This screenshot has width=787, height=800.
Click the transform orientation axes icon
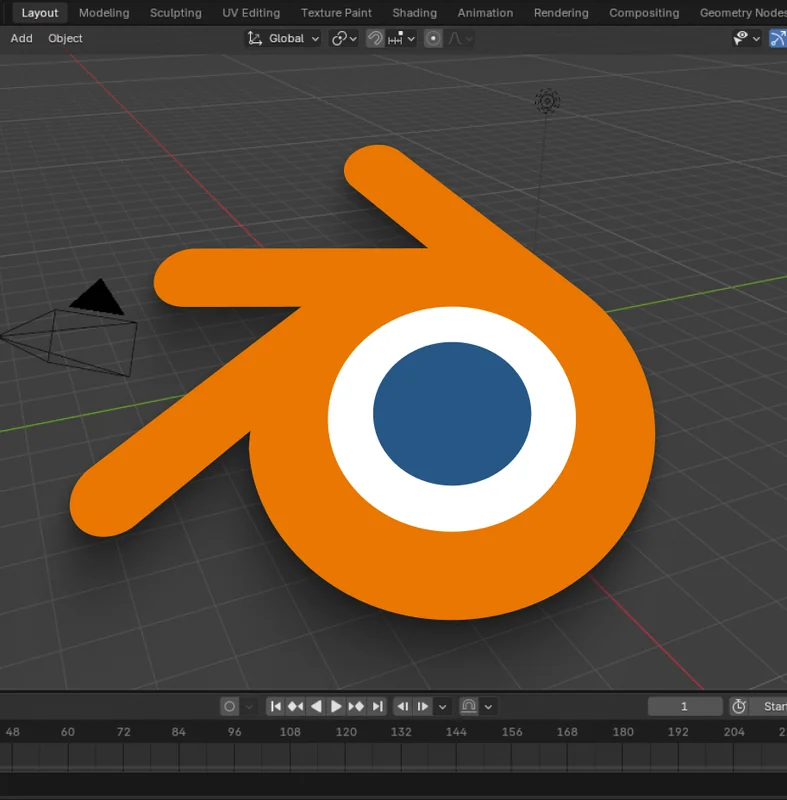(x=255, y=38)
